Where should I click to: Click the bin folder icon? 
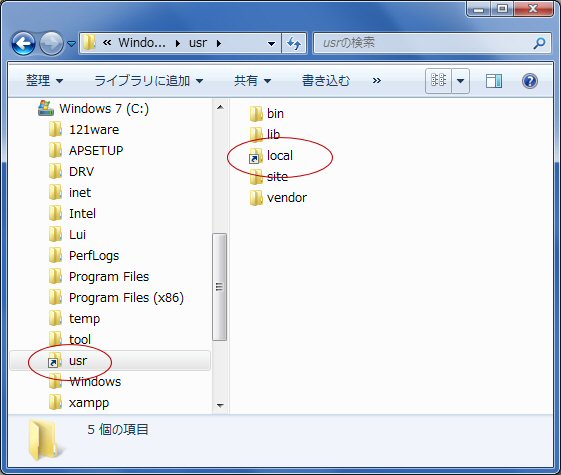tap(256, 114)
